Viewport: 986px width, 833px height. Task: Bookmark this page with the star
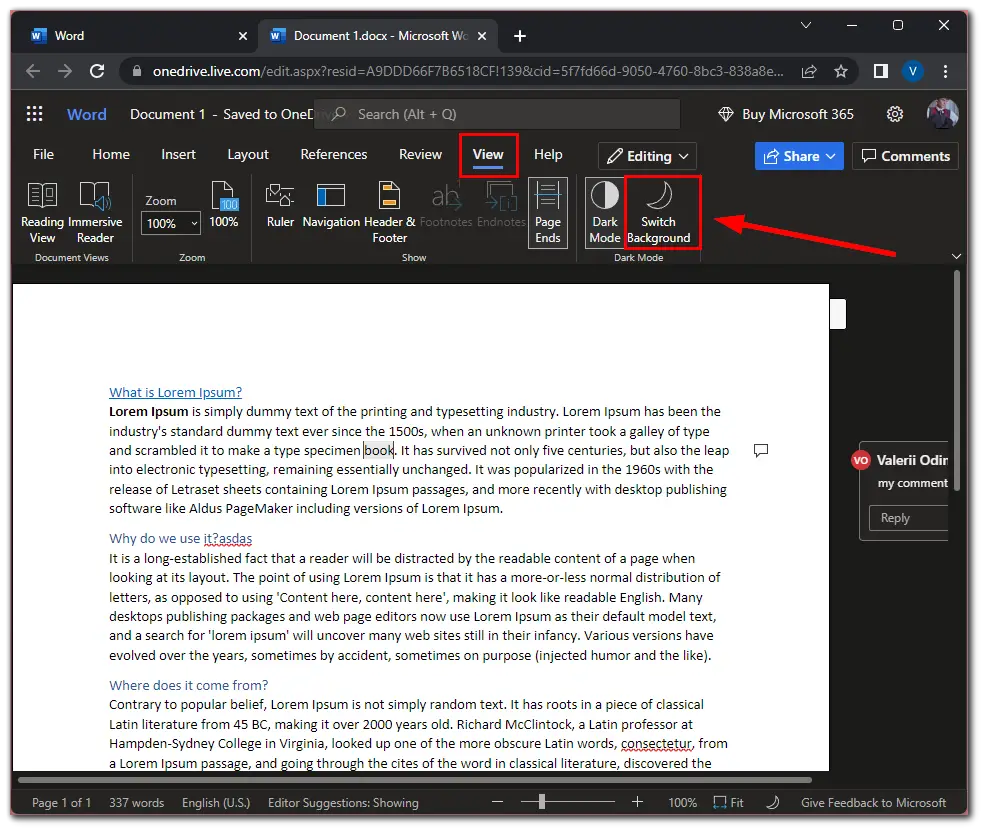(x=841, y=71)
